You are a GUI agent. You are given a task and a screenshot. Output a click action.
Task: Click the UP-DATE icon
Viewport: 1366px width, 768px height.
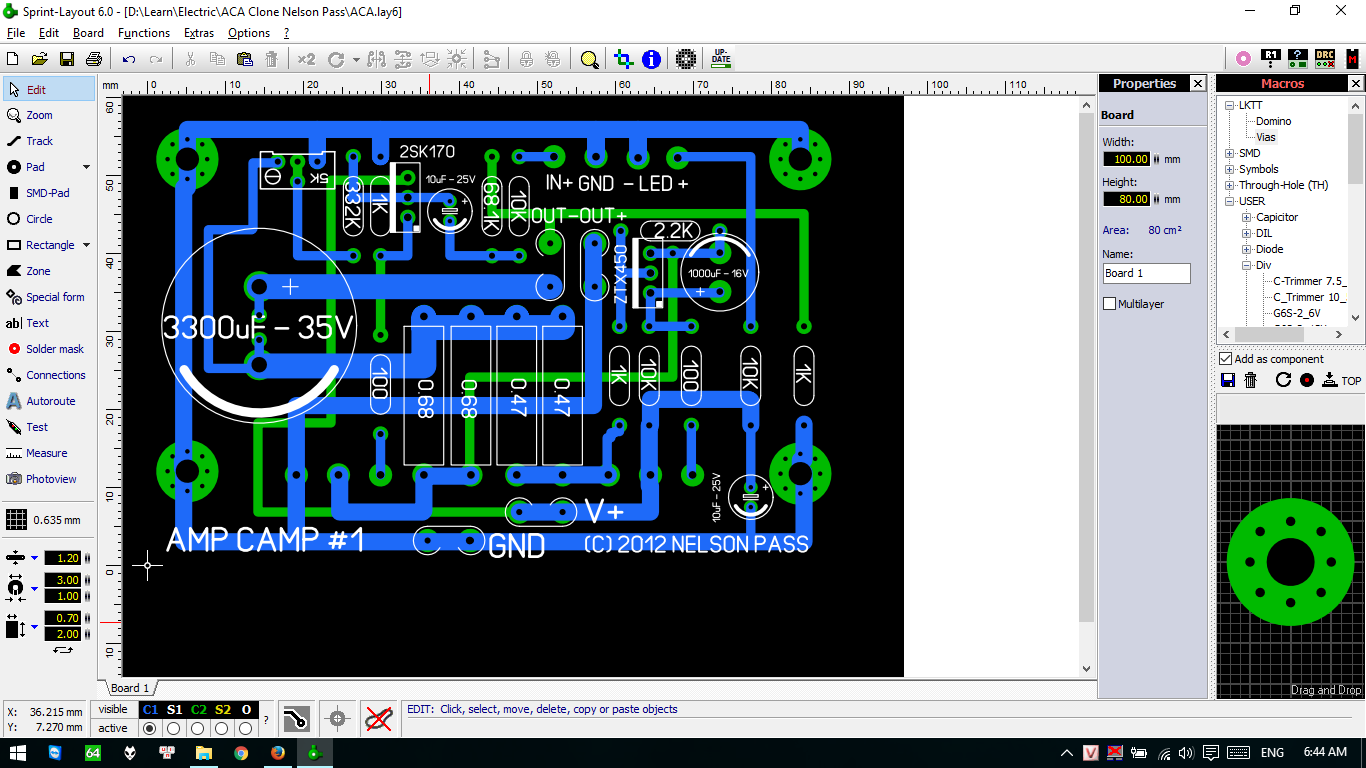tap(721, 58)
